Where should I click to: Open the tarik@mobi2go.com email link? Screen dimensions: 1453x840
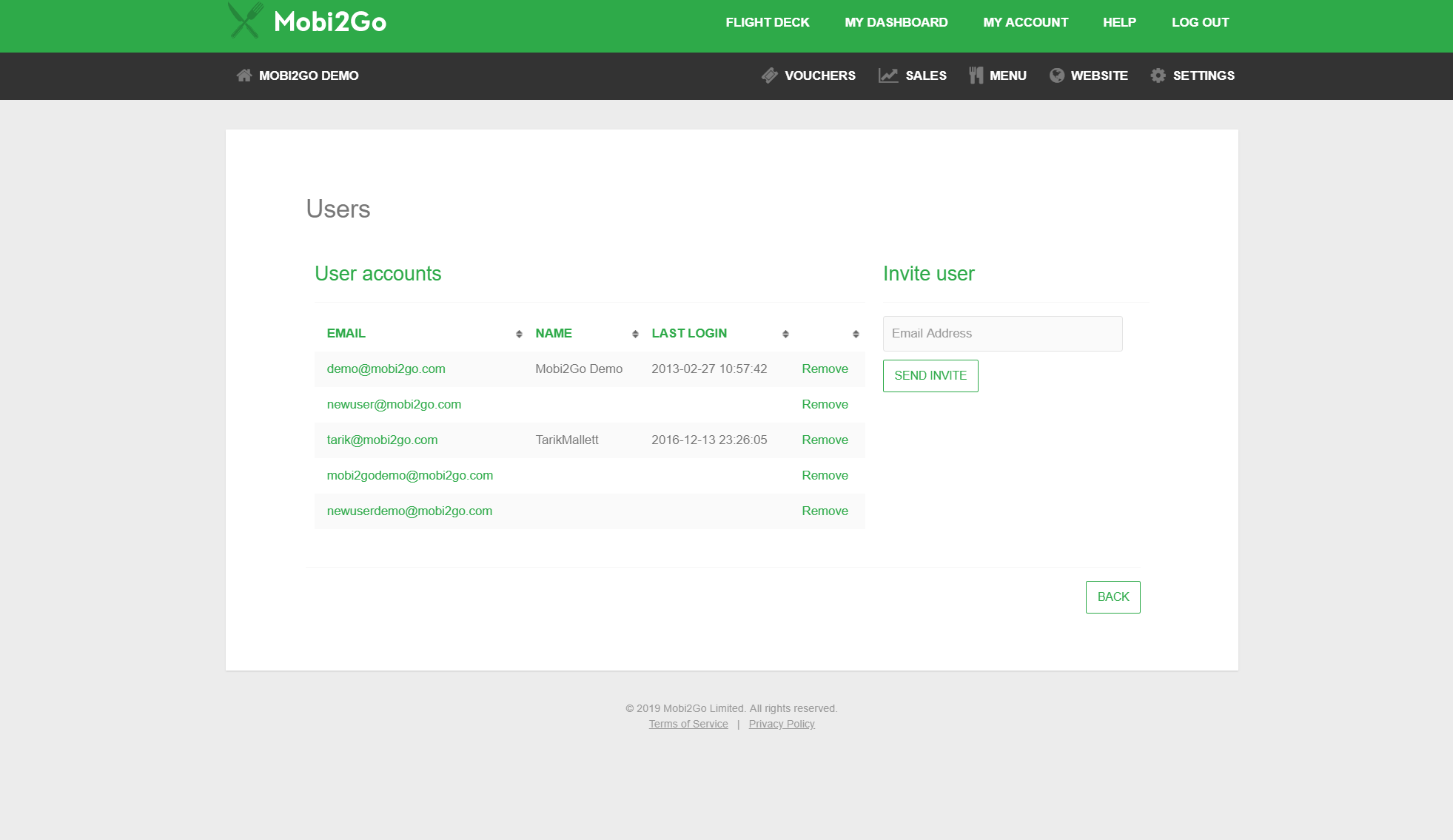pos(382,440)
